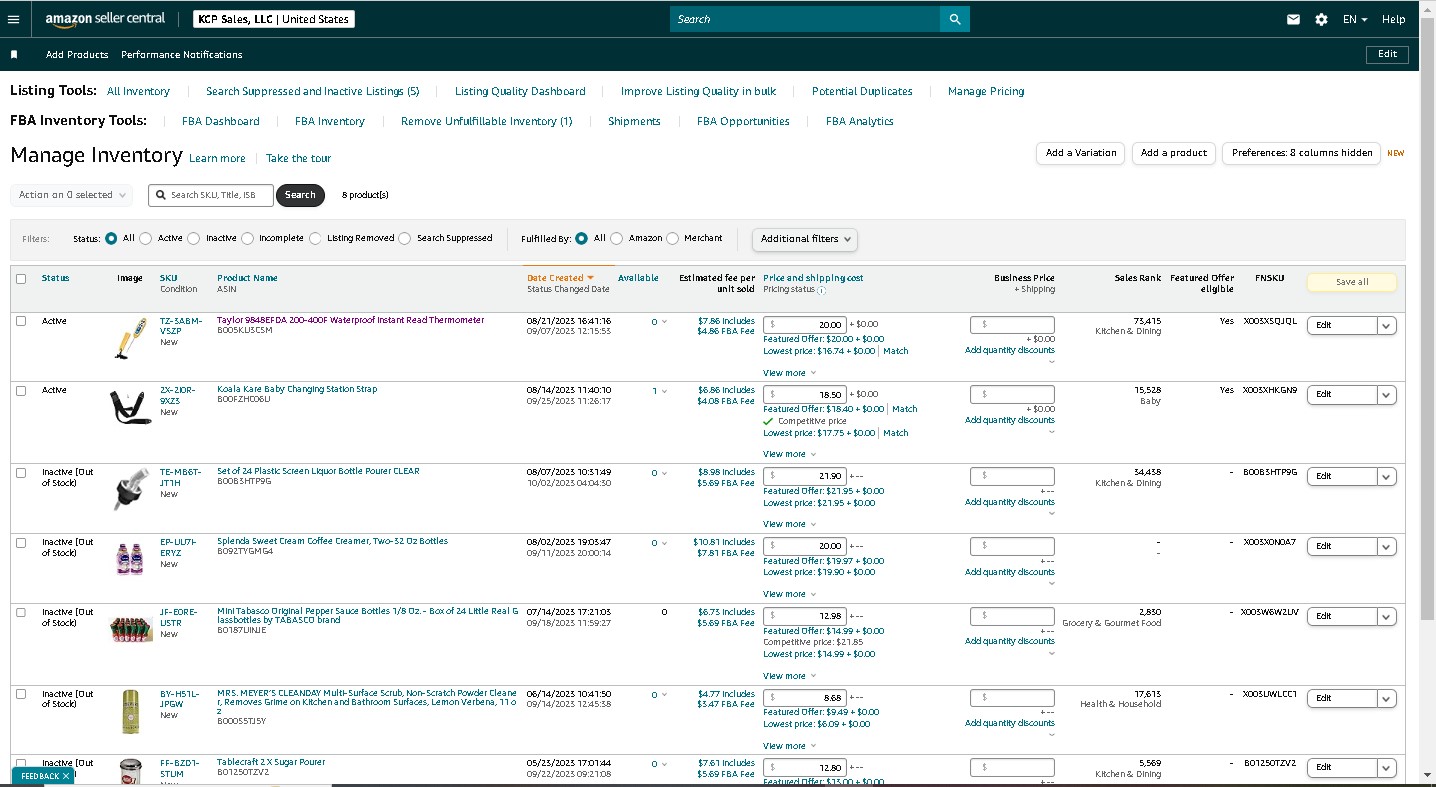This screenshot has height=787, width=1436.
Task: Expand View more for Koala Kare pricing
Action: pyautogui.click(x=789, y=454)
